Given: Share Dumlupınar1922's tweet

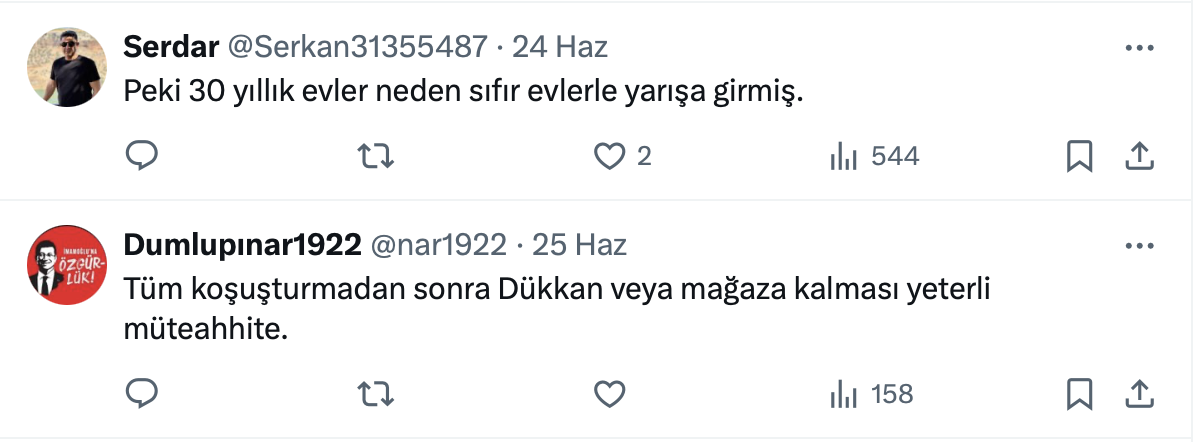Looking at the screenshot, I should pyautogui.click(x=1140, y=394).
